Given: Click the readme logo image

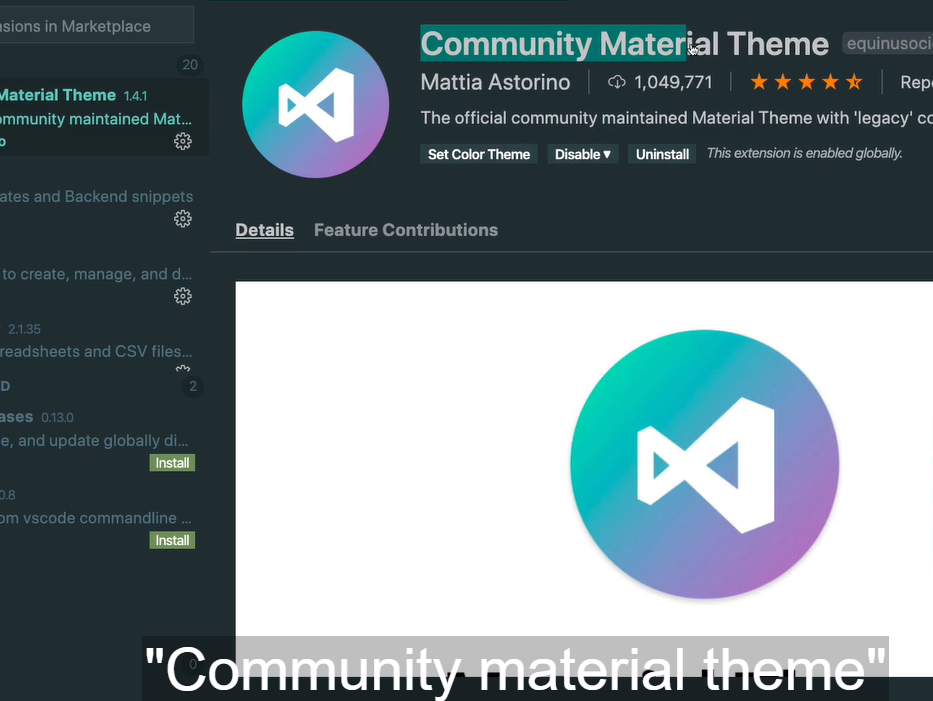Looking at the screenshot, I should click(x=705, y=464).
